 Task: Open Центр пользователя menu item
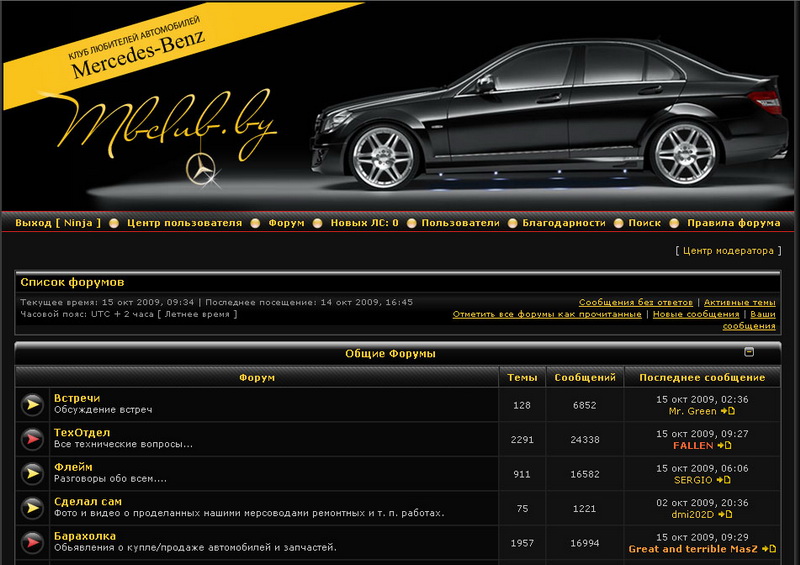pyautogui.click(x=184, y=223)
